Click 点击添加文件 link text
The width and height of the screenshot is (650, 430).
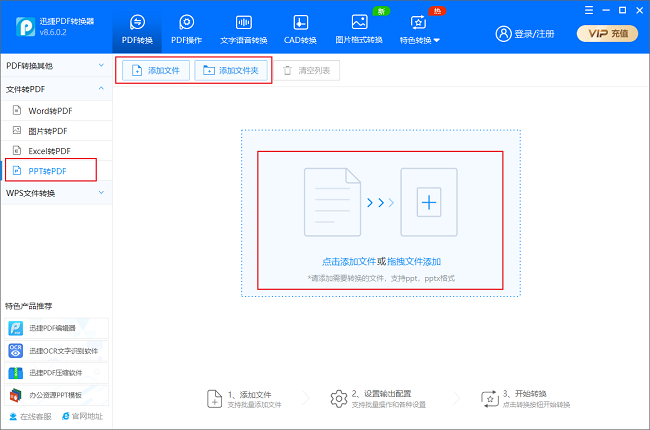(x=349, y=262)
